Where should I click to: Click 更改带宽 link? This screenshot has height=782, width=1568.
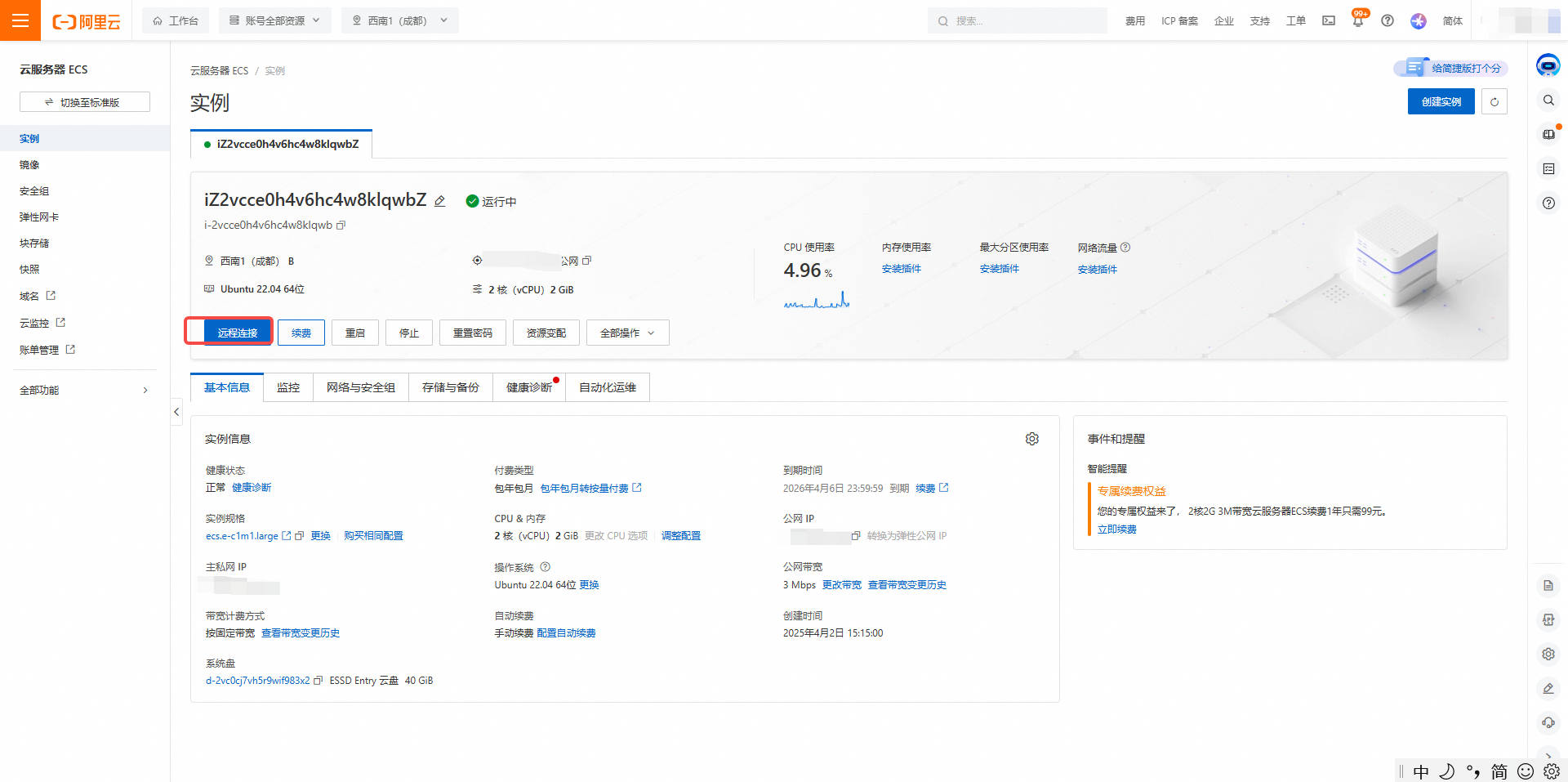(x=842, y=585)
